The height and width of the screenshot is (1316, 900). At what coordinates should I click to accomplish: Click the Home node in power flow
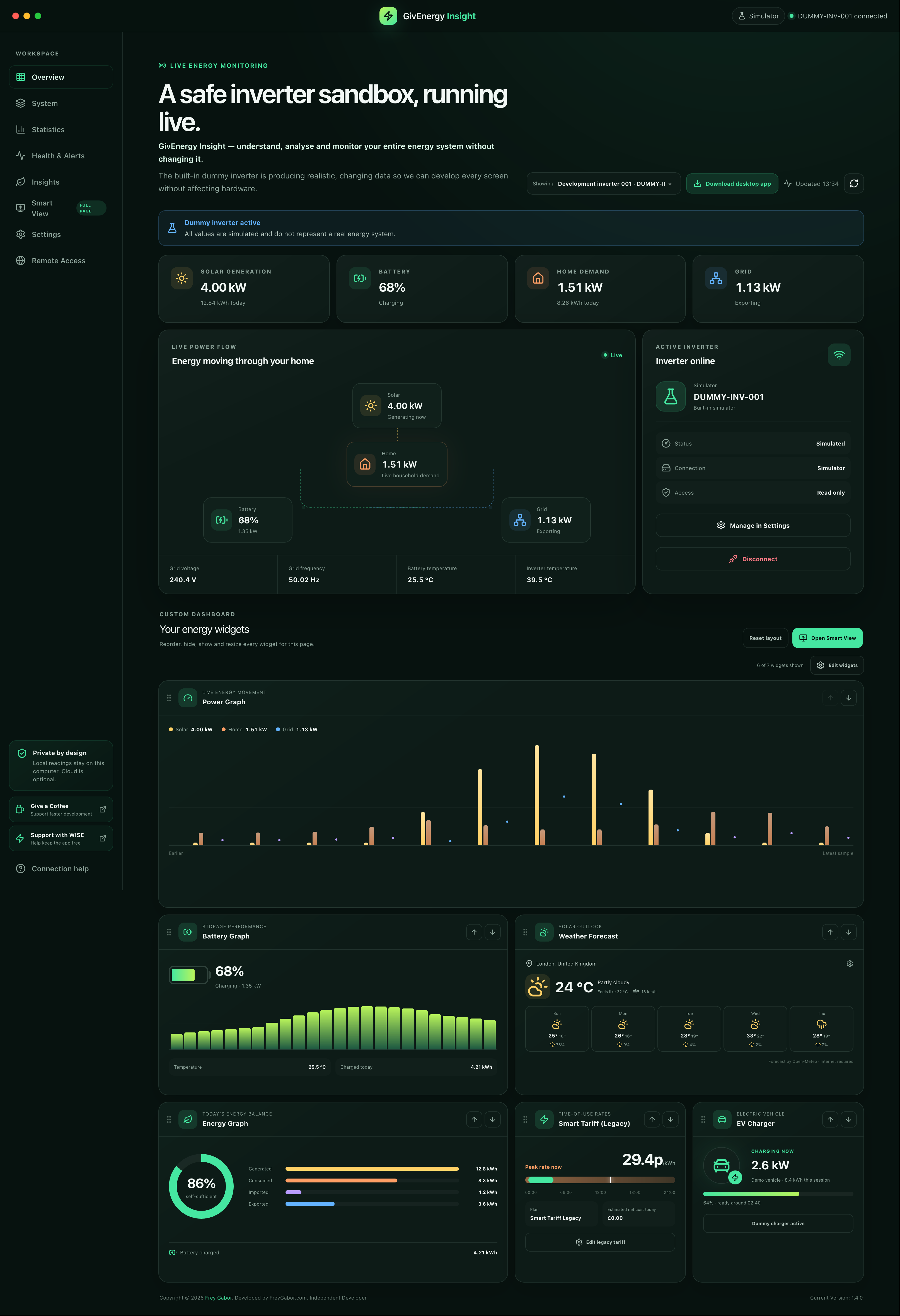tap(396, 464)
